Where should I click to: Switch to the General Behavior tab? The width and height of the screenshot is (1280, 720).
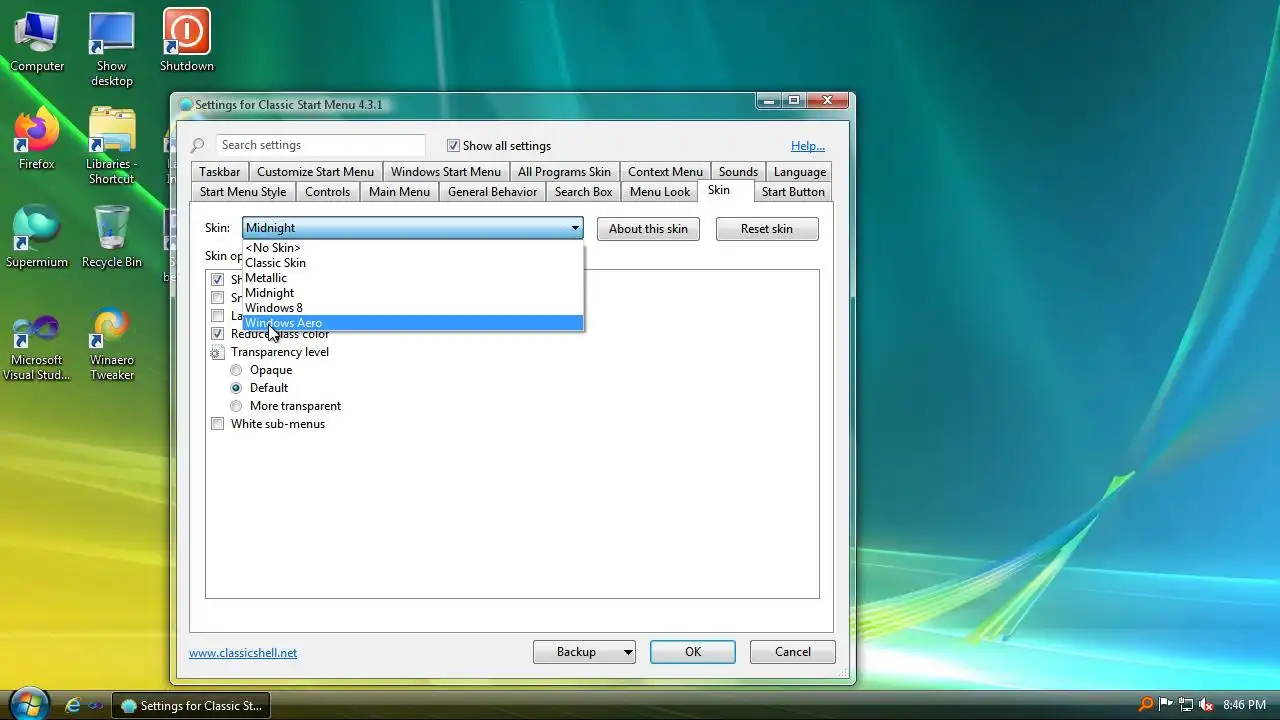point(492,192)
